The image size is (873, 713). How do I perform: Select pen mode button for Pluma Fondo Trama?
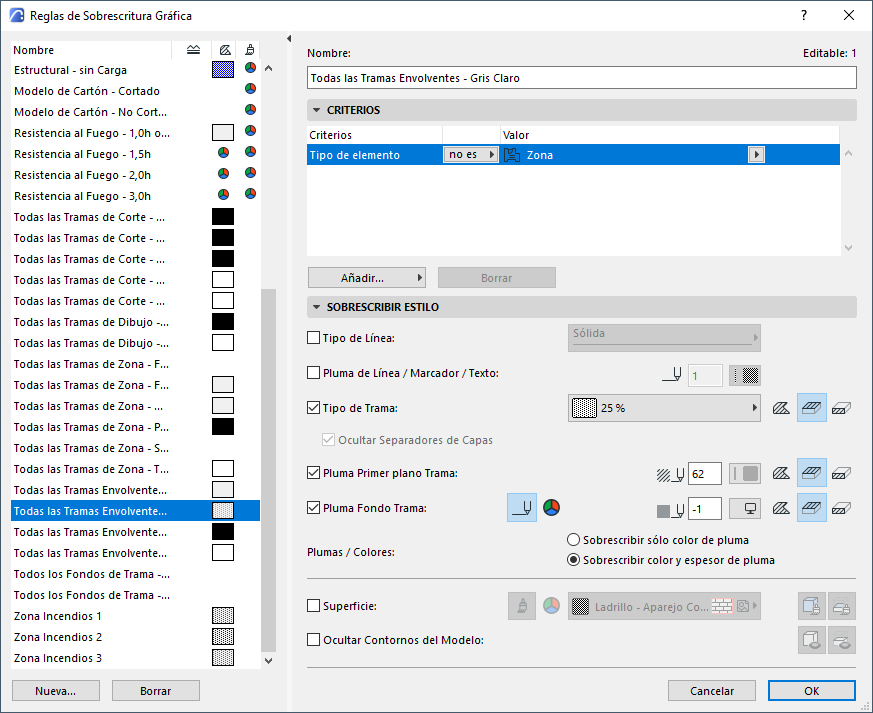tap(522, 507)
